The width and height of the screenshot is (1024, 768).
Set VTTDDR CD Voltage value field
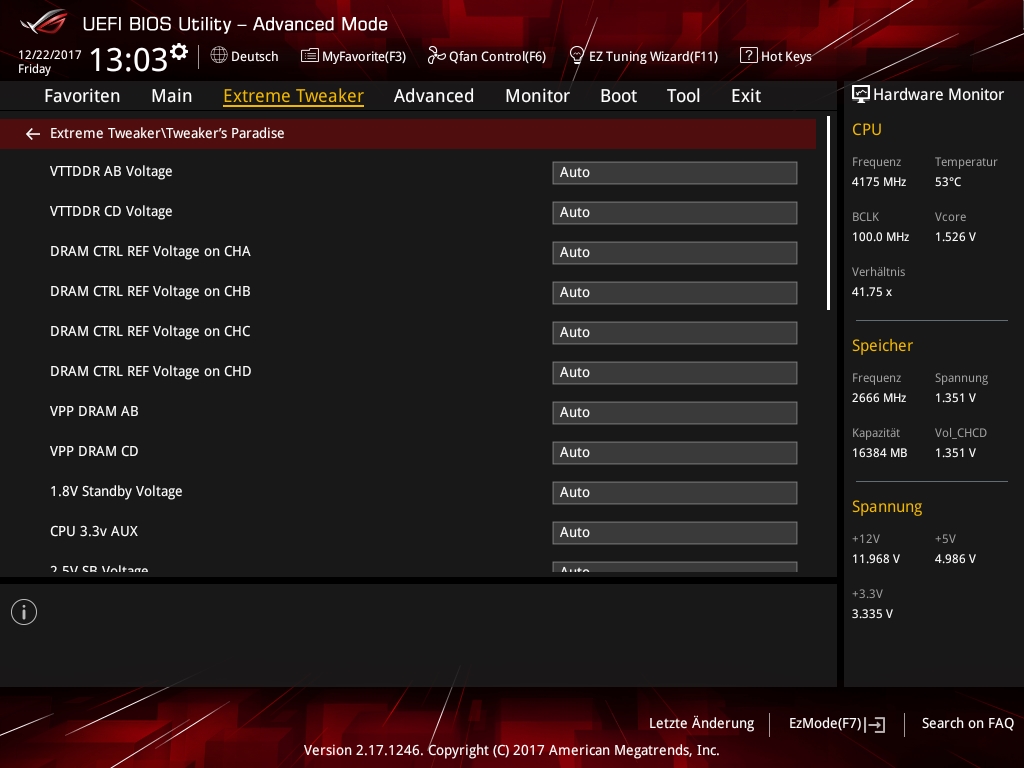coord(675,213)
